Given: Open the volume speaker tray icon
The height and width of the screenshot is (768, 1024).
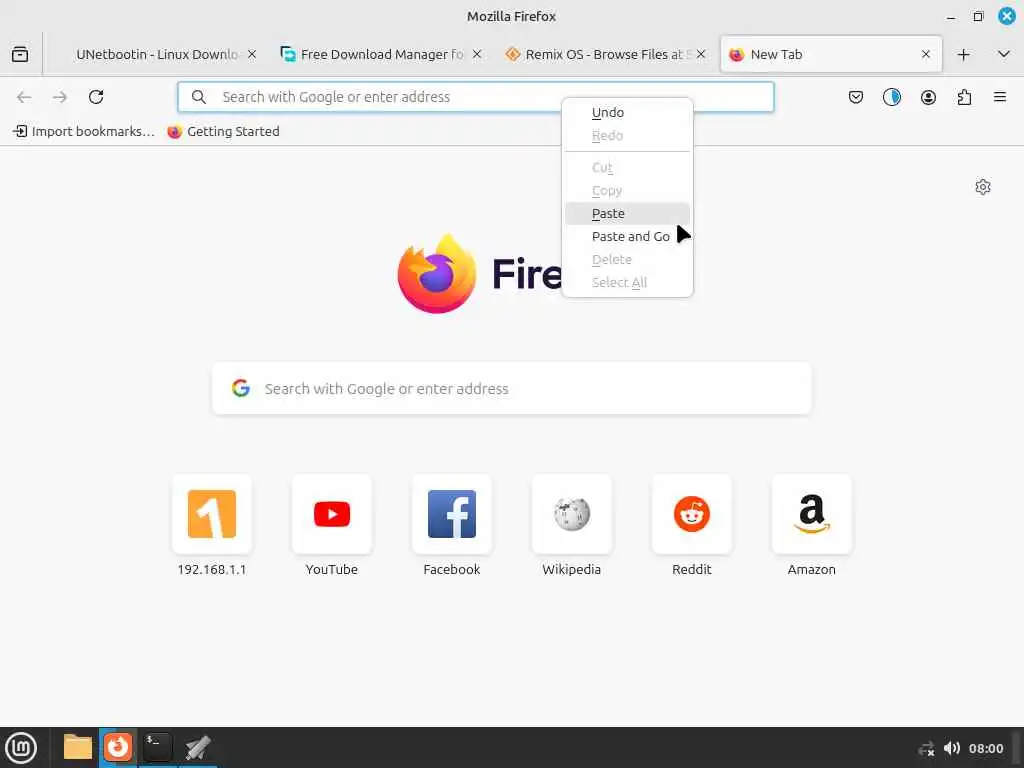Looking at the screenshot, I should tap(952, 748).
